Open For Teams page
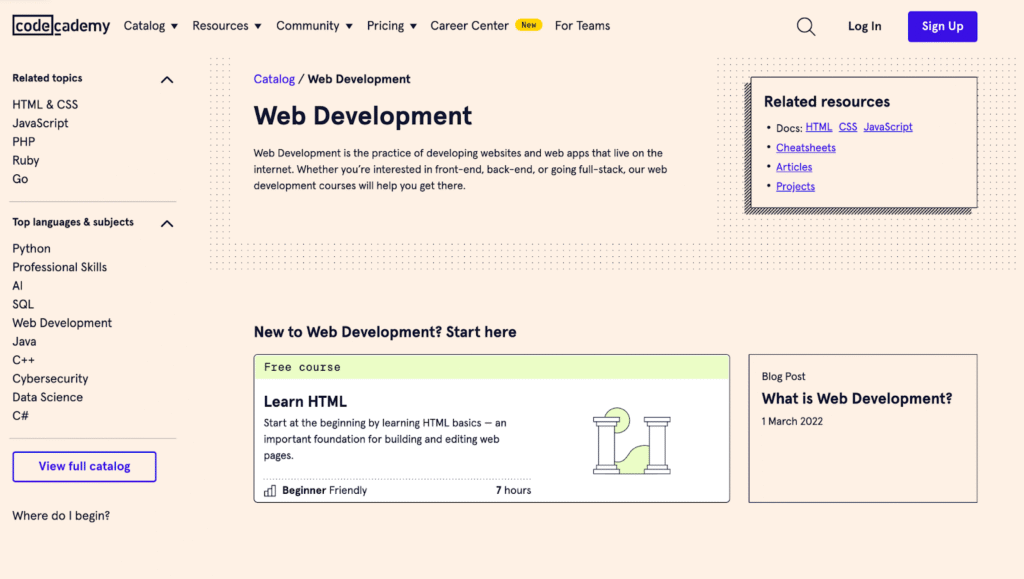The height and width of the screenshot is (579, 1024). coord(583,26)
